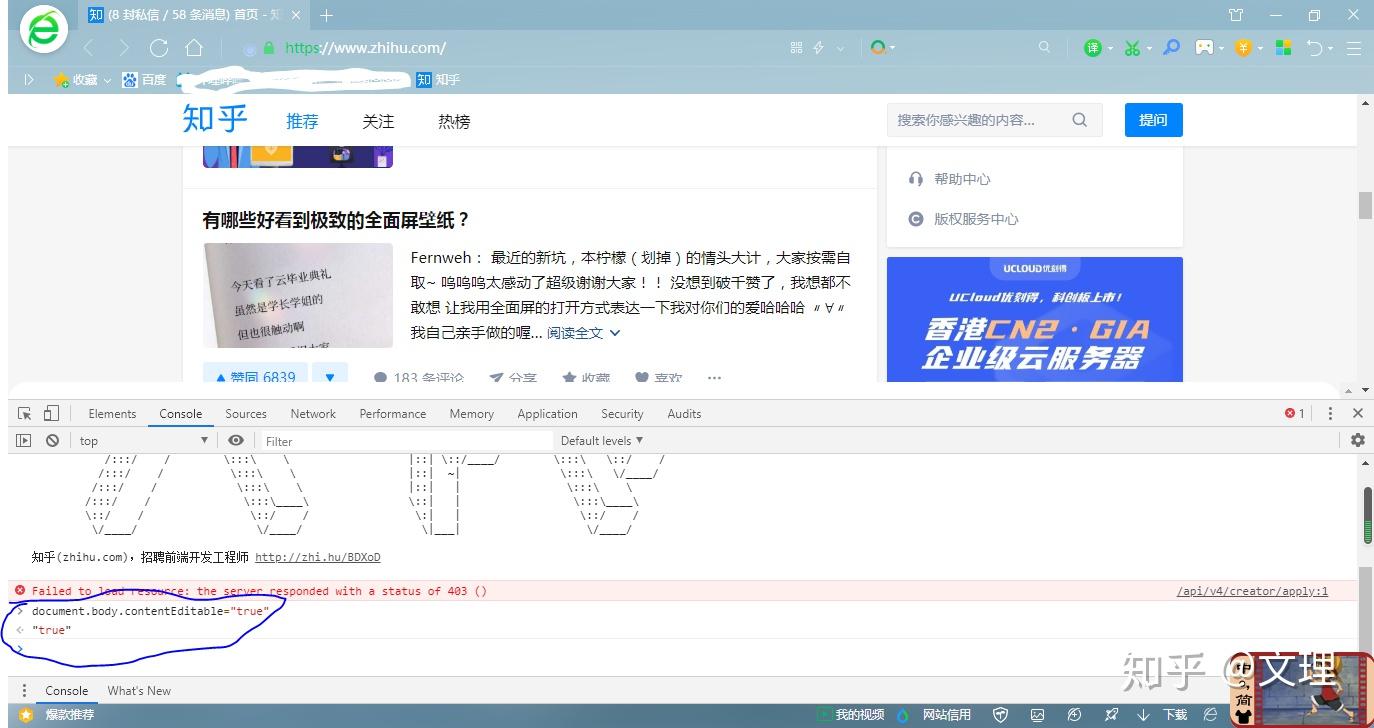Open the DevTools three-dot menu beside Console drawer tab
This screenshot has width=1374, height=728.
24,690
